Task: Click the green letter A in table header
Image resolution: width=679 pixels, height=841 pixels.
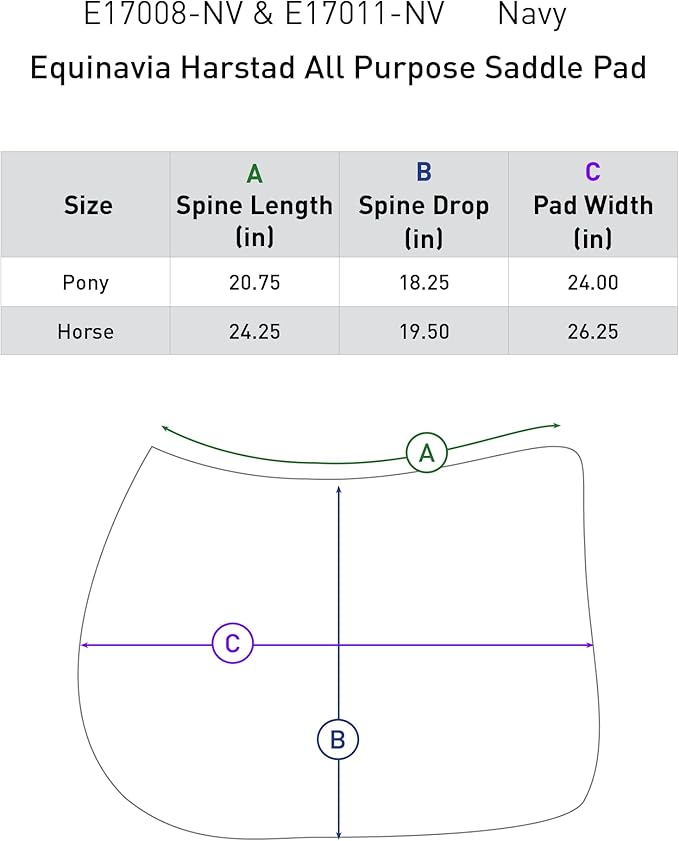Action: coord(254,174)
